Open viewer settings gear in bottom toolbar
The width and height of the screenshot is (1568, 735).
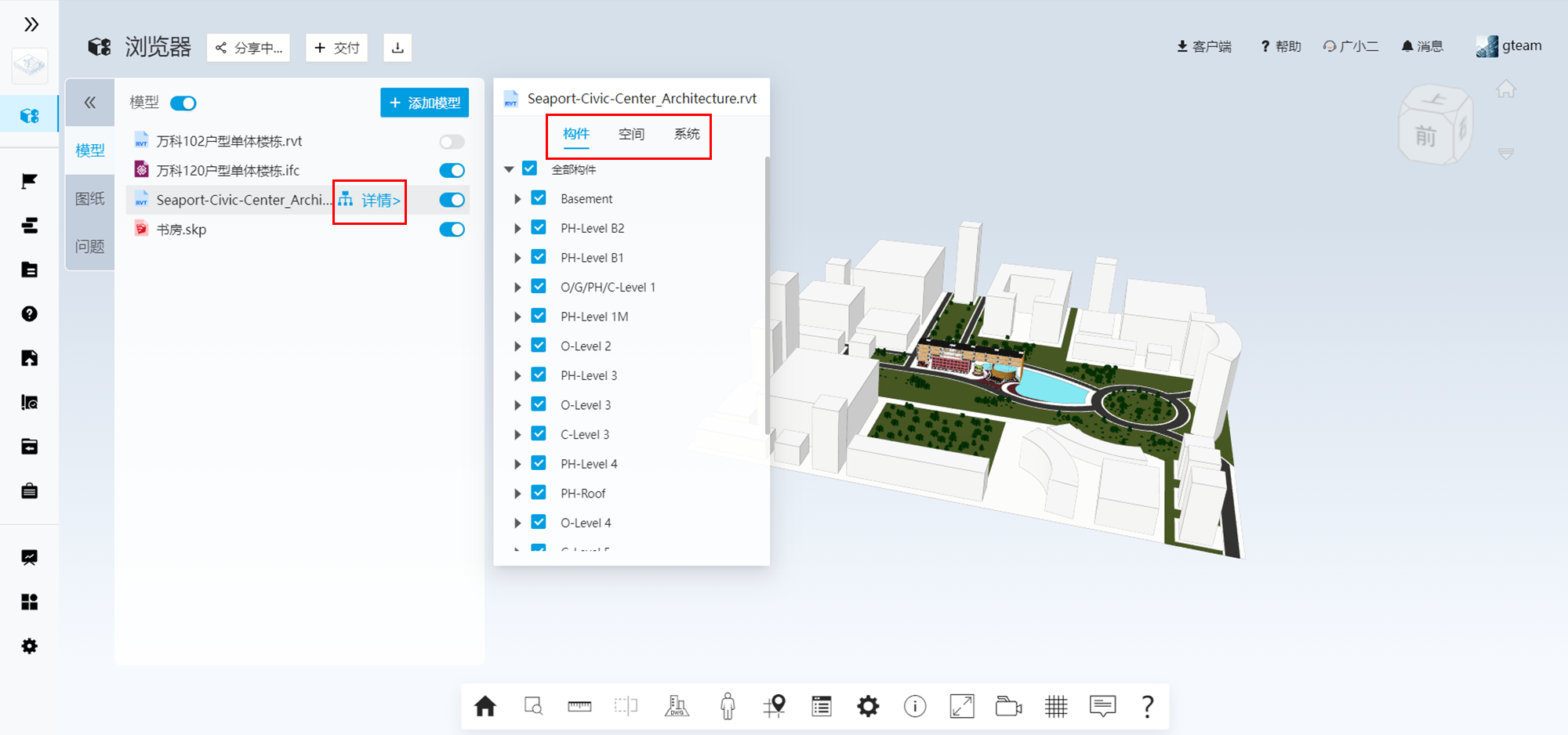pyautogui.click(x=868, y=706)
